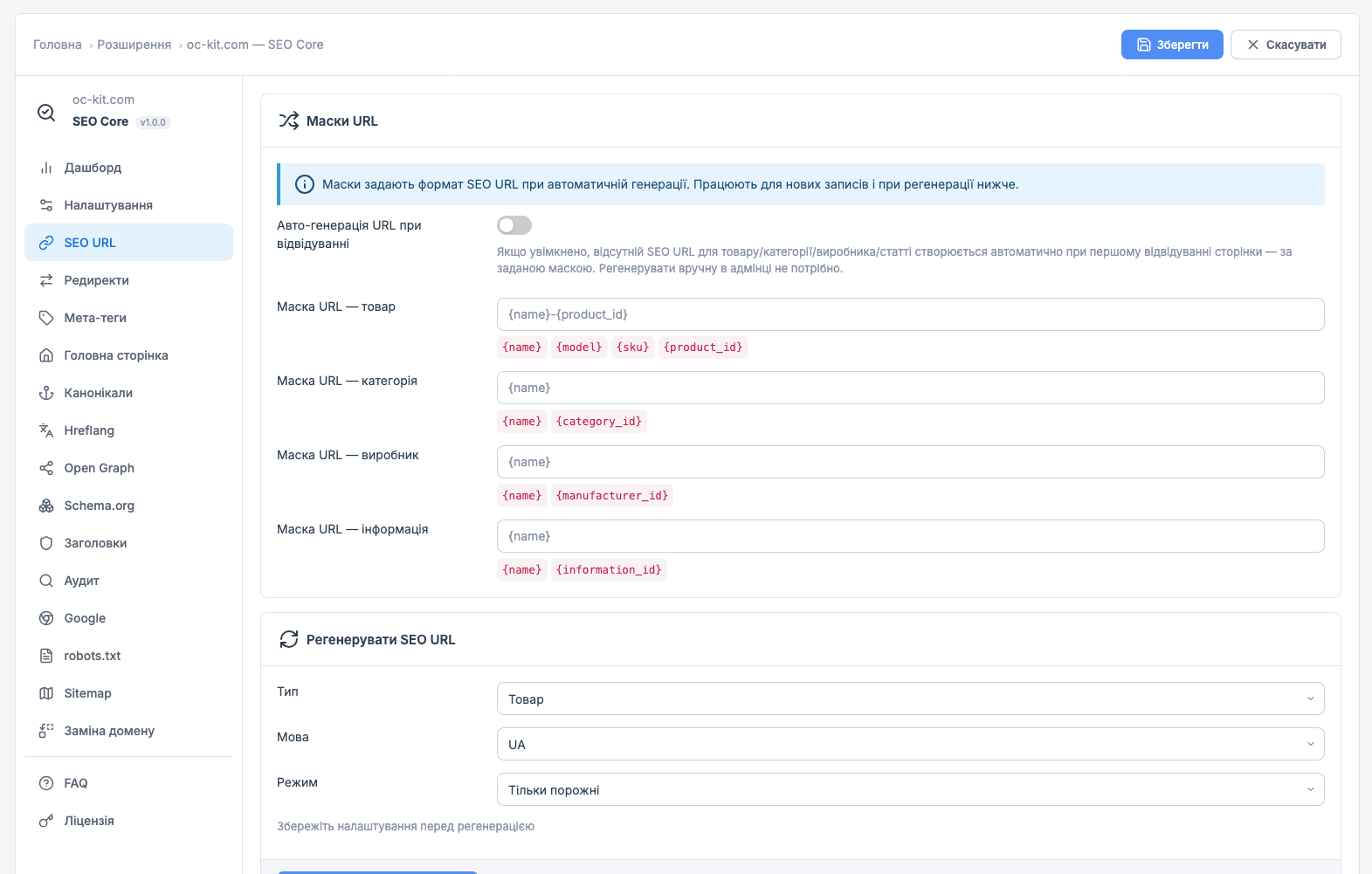Open the Ліцензія sidebar item

129,821
